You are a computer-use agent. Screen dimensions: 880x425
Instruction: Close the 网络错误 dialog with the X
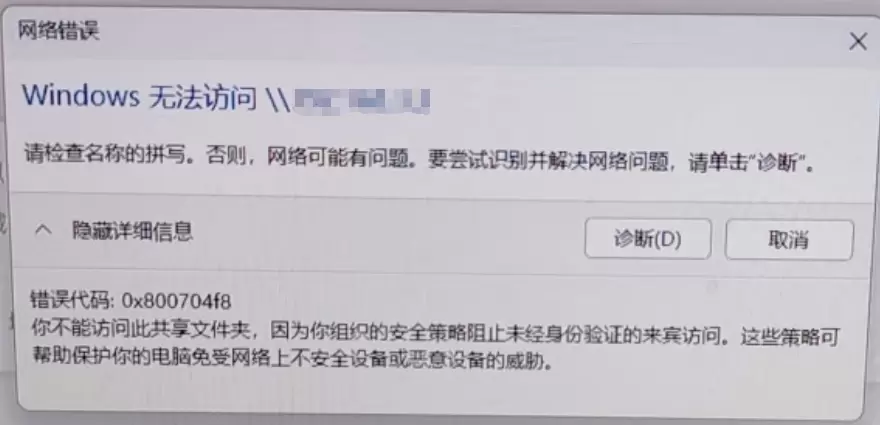coord(858,42)
